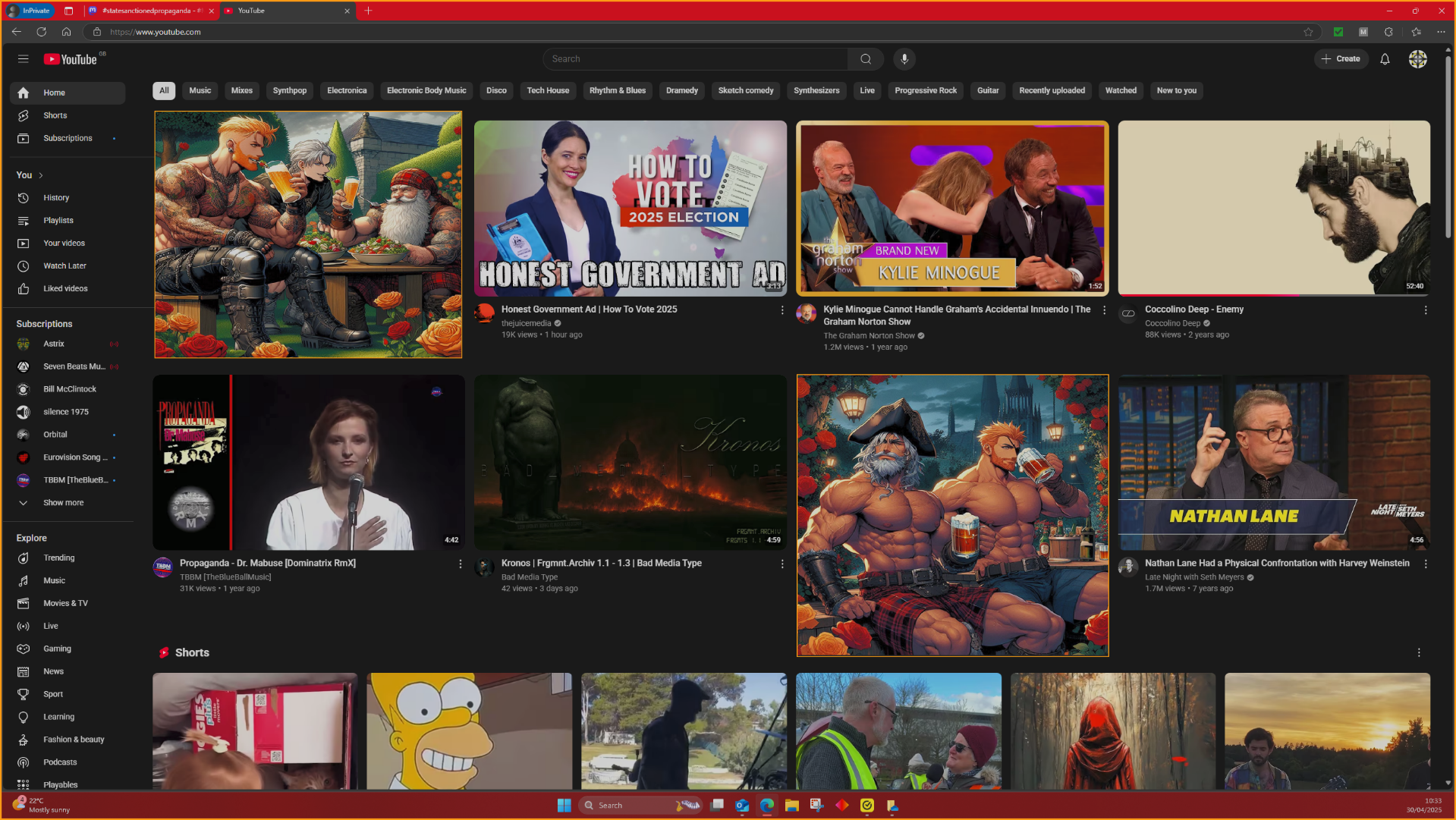The image size is (1456, 820).
Task: Open Live in the Explore section
Action: (68, 627)
